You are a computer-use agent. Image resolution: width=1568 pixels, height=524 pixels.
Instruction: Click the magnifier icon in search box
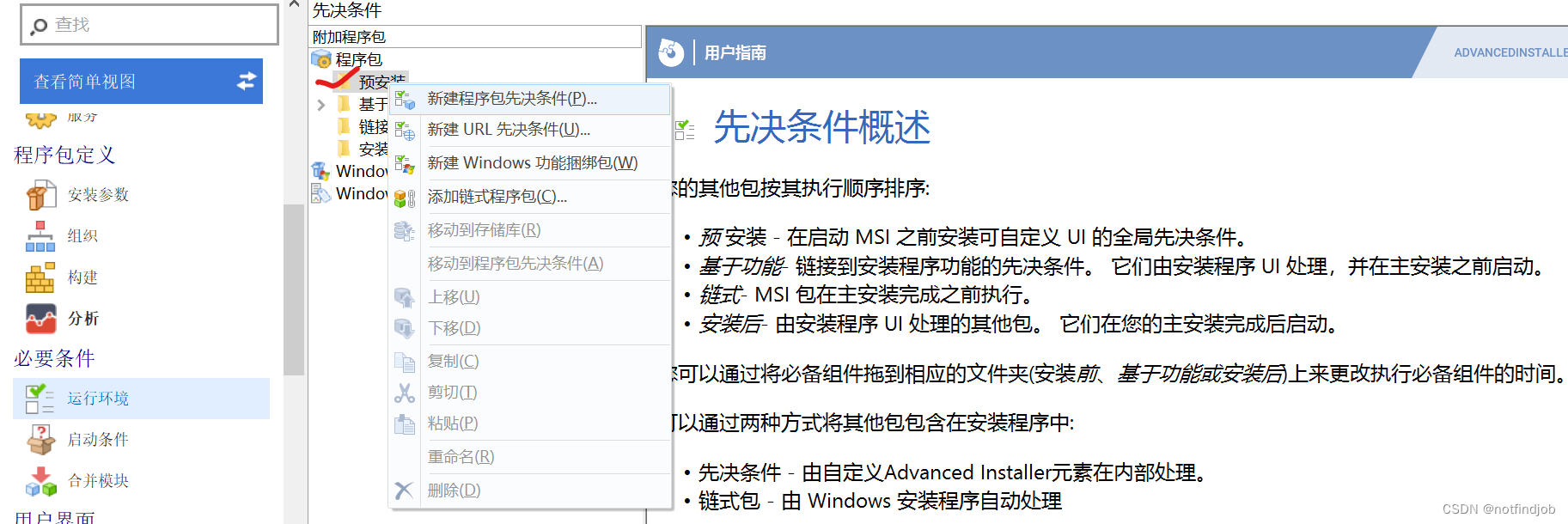39,27
